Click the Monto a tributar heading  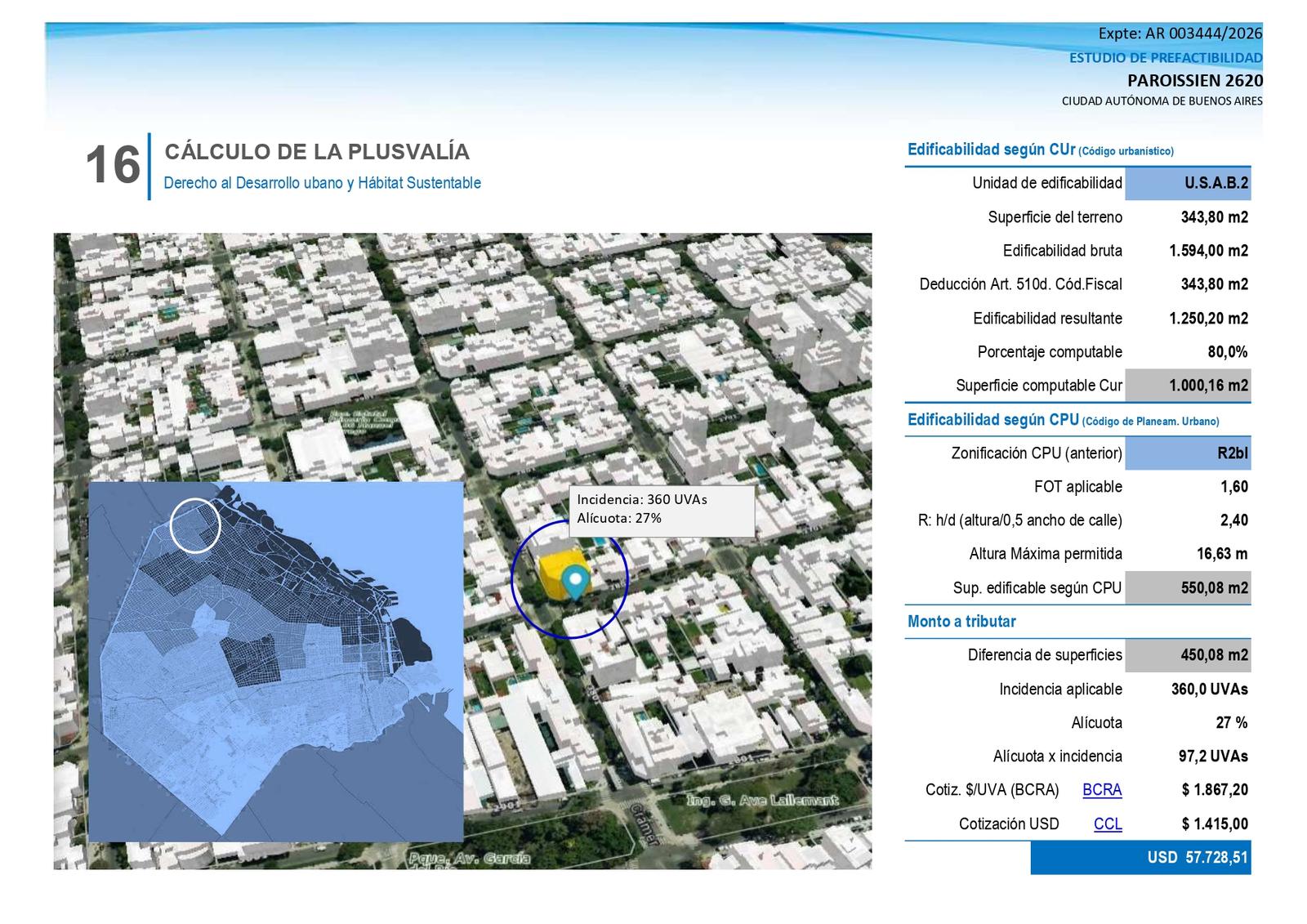click(x=961, y=622)
